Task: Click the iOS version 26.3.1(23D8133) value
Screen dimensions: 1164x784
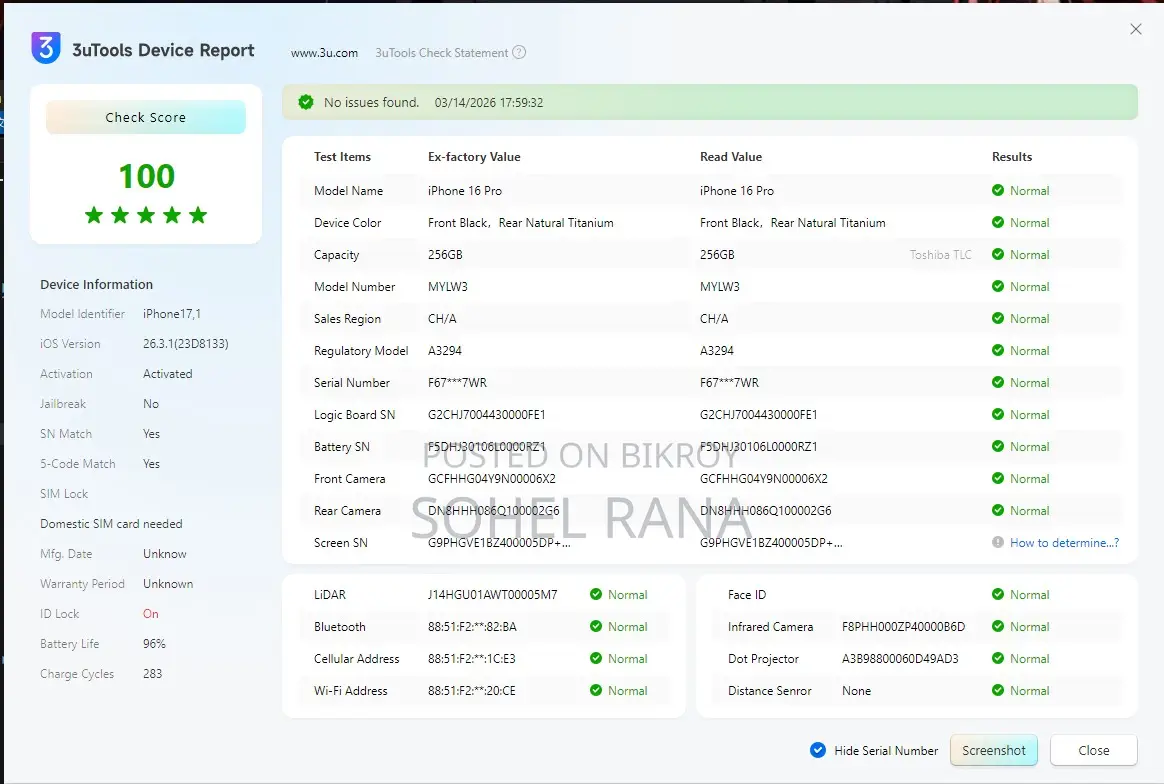Action: click(186, 344)
